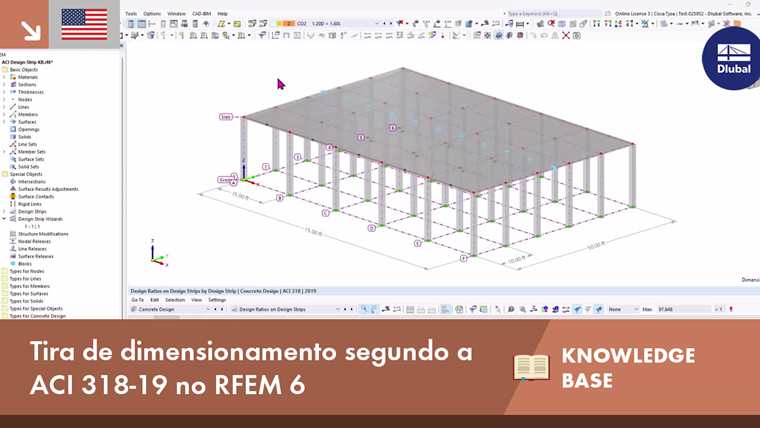760x428 pixels.
Task: Click the globe export icon in table toolbar
Action: [x=459, y=309]
